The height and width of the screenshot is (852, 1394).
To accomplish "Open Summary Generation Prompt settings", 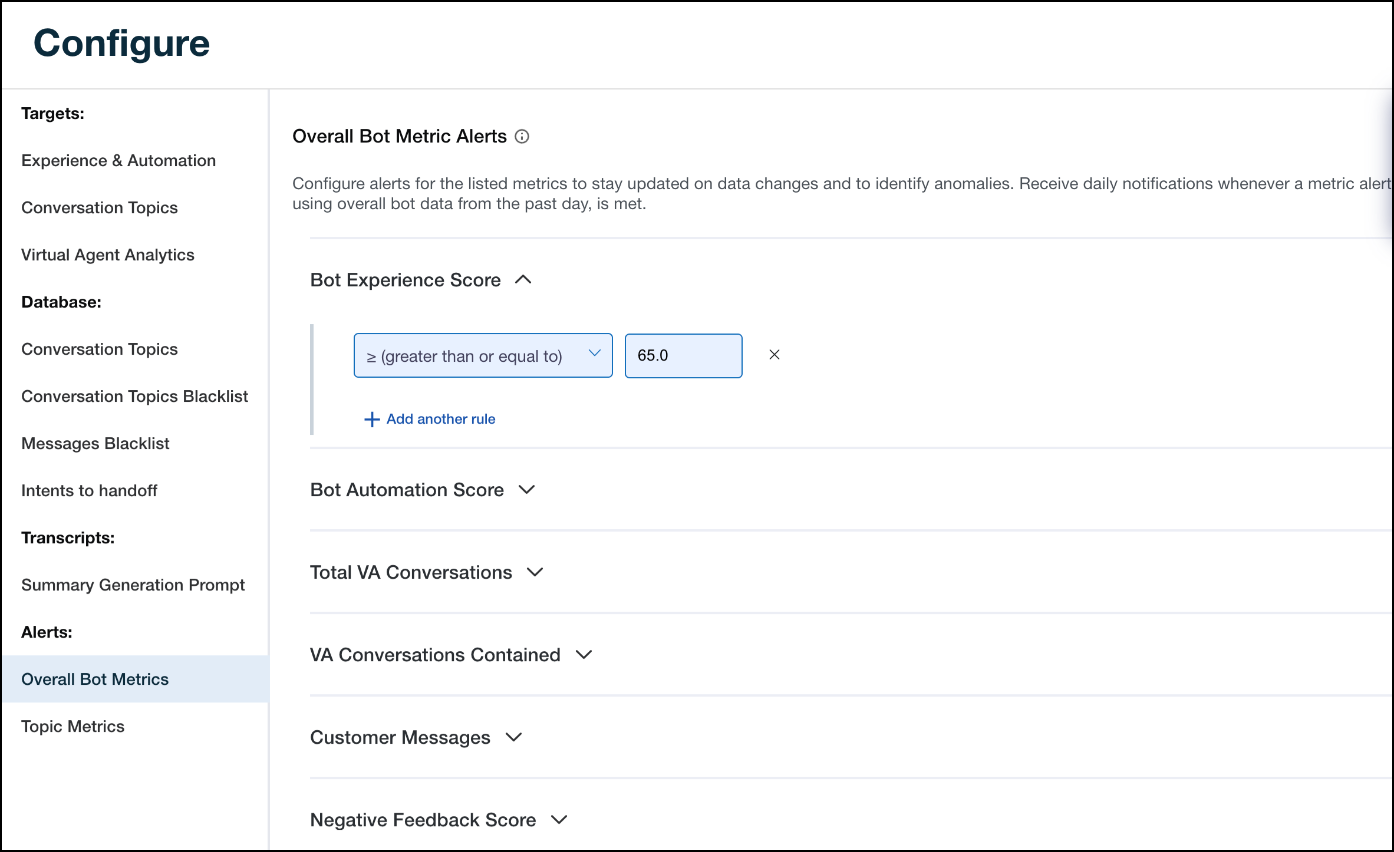I will [x=133, y=585].
